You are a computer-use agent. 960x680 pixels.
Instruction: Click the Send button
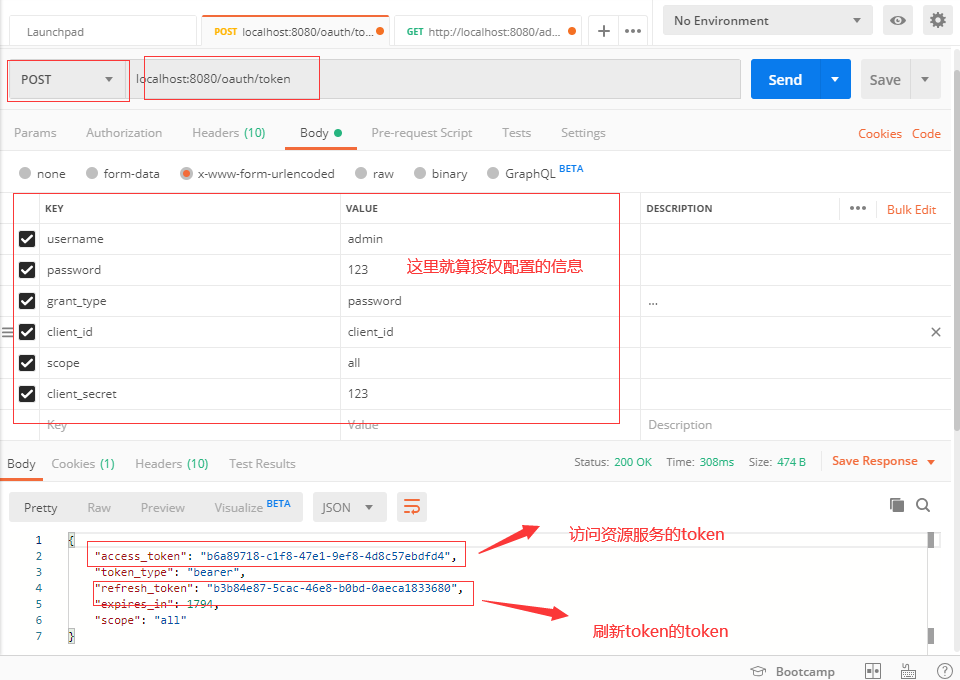(784, 78)
